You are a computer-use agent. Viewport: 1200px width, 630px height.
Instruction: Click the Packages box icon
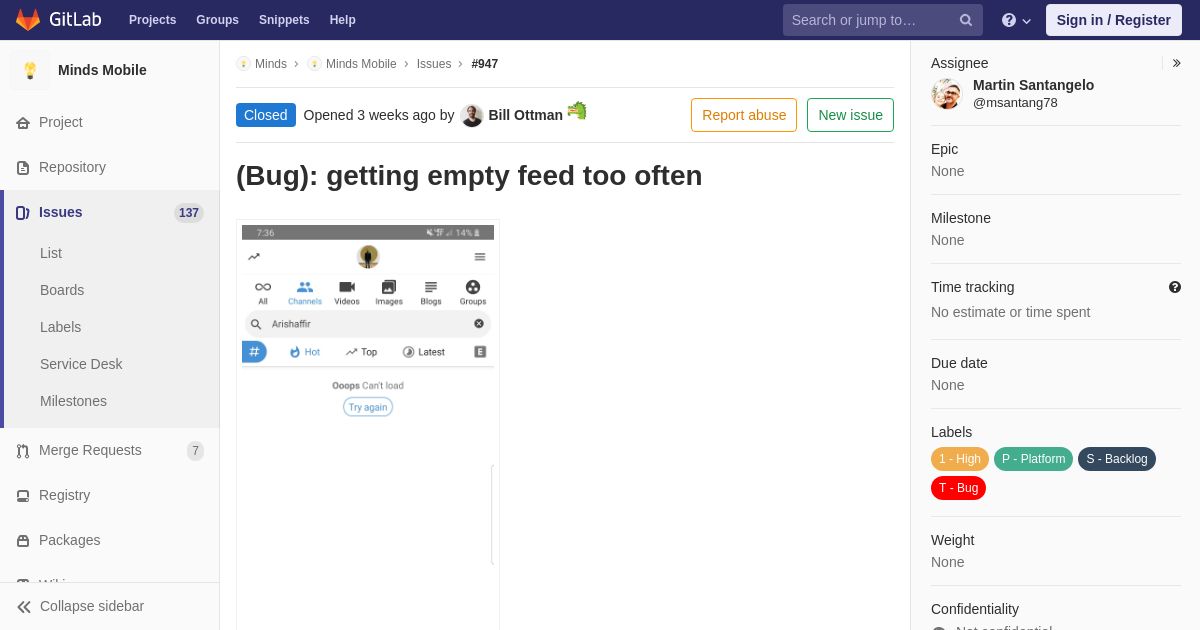pyautogui.click(x=23, y=541)
